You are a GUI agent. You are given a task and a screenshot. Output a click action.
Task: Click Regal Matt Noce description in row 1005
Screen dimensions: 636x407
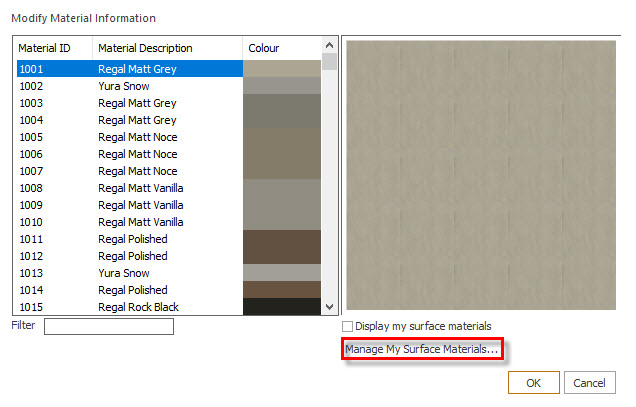click(138, 137)
